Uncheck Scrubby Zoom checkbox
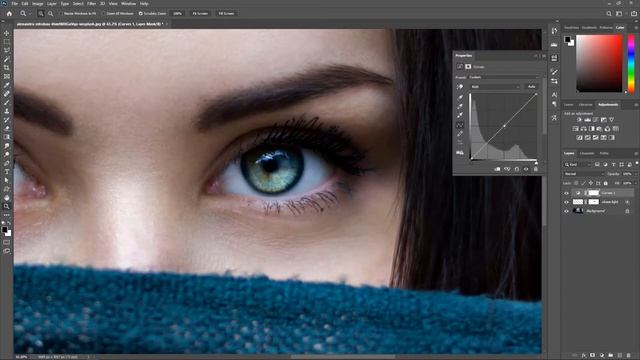Viewport: 640px width, 360px height. tap(140, 13)
